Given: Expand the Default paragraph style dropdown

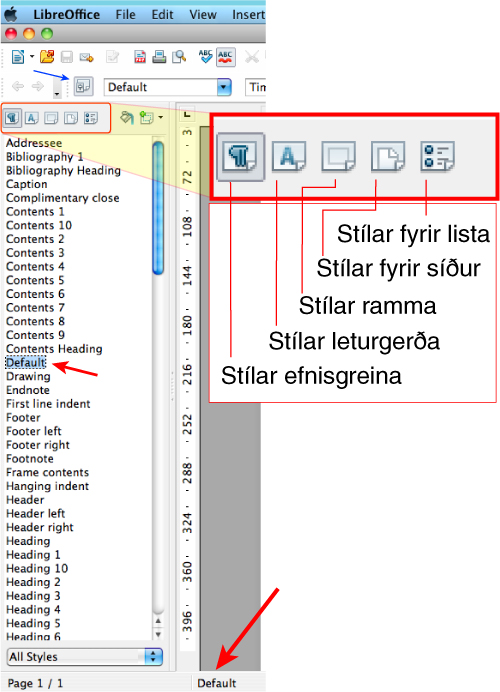Looking at the screenshot, I should click(224, 87).
